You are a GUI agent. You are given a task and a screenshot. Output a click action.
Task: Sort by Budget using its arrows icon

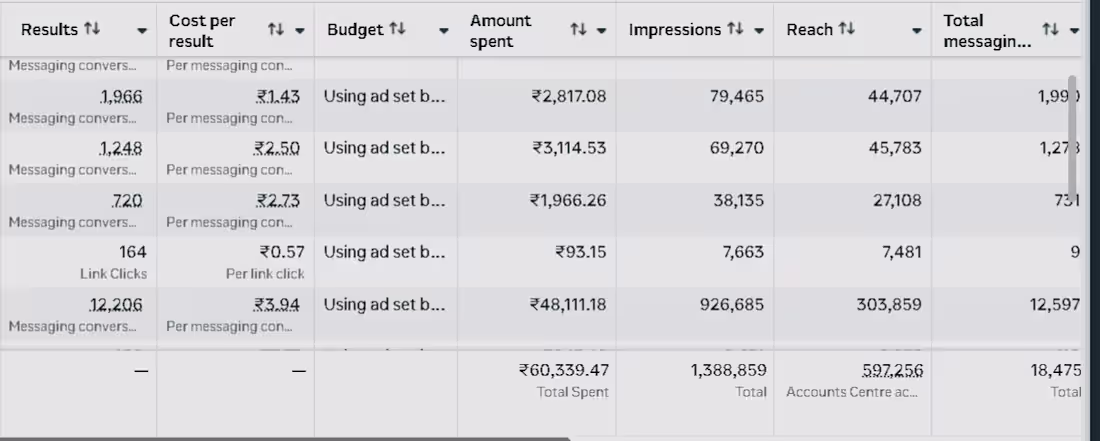tap(397, 30)
